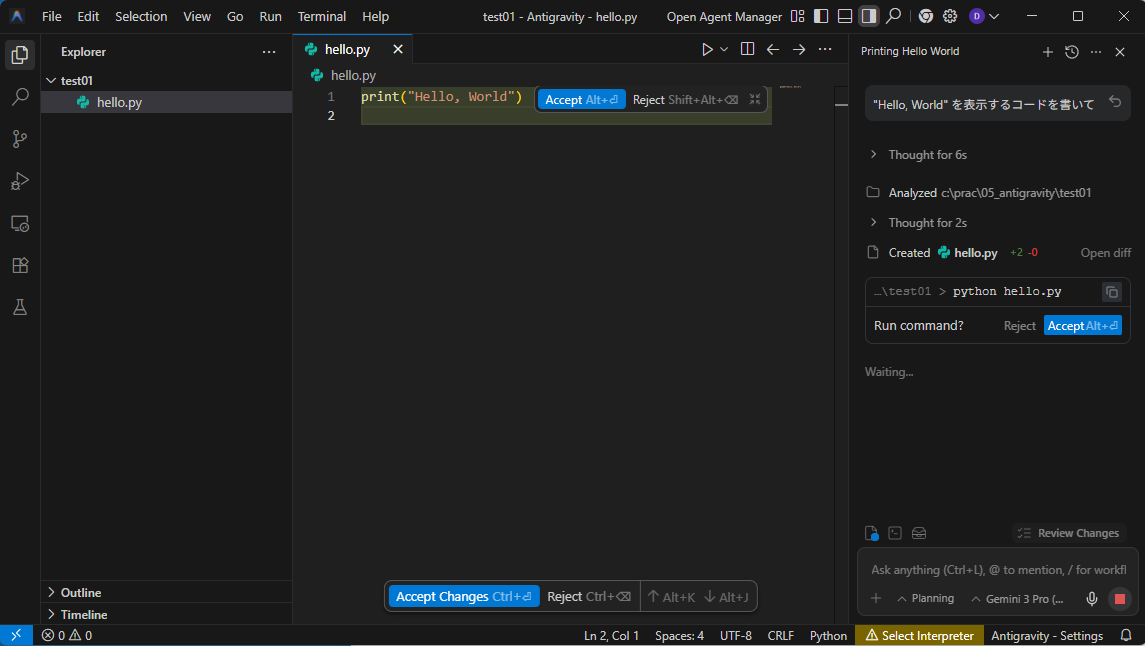Stop the agent with red stop button
The image size is (1145, 646).
pos(1119,599)
